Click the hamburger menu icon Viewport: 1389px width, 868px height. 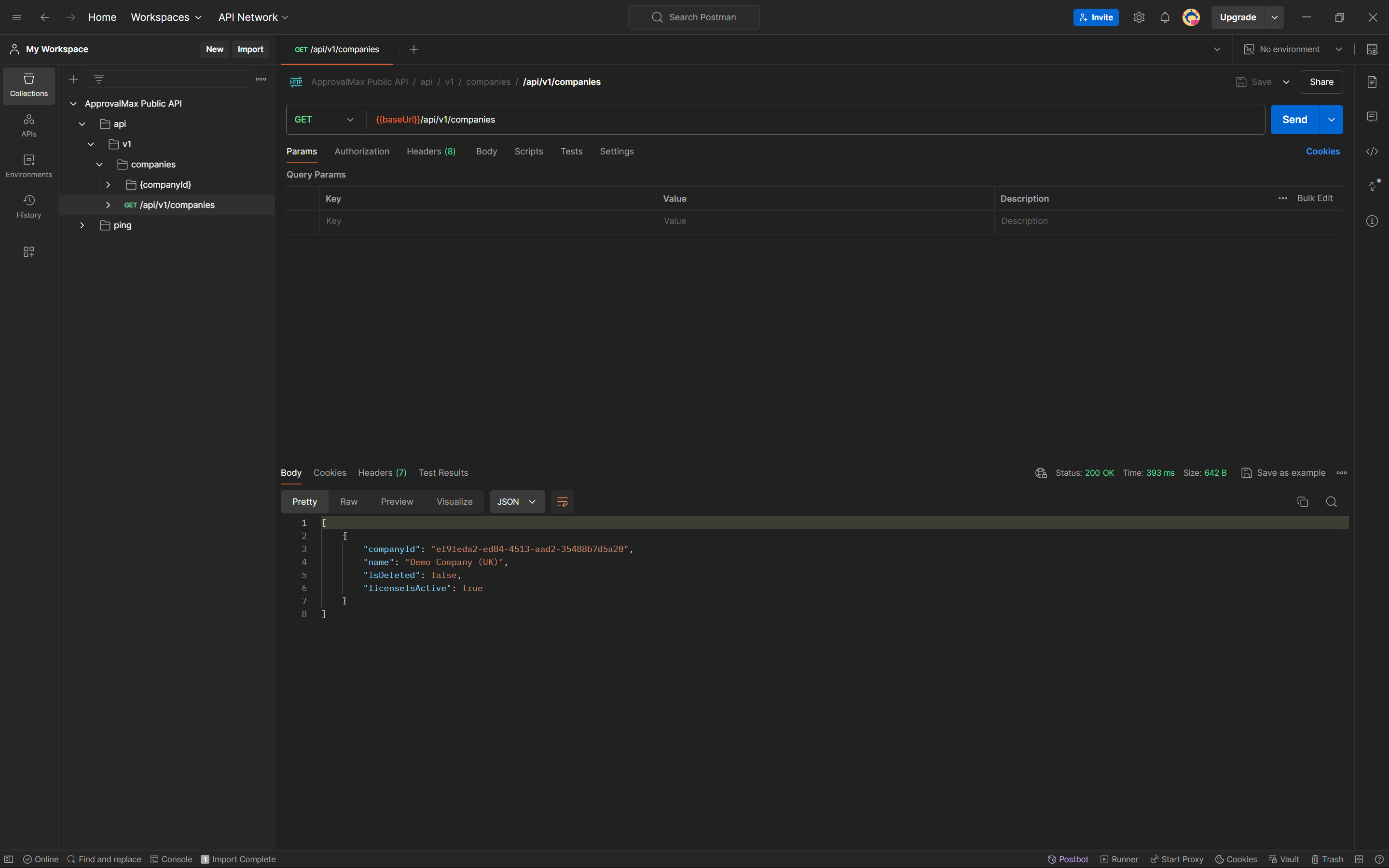click(17, 17)
